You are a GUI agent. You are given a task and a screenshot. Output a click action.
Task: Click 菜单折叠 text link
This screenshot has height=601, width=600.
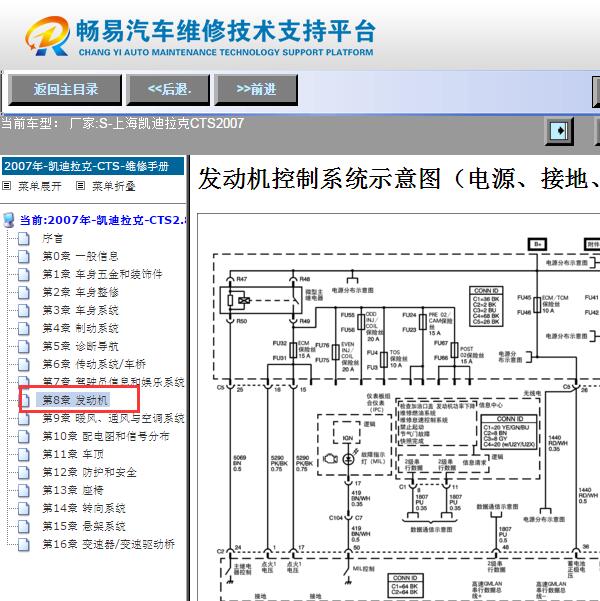click(114, 186)
